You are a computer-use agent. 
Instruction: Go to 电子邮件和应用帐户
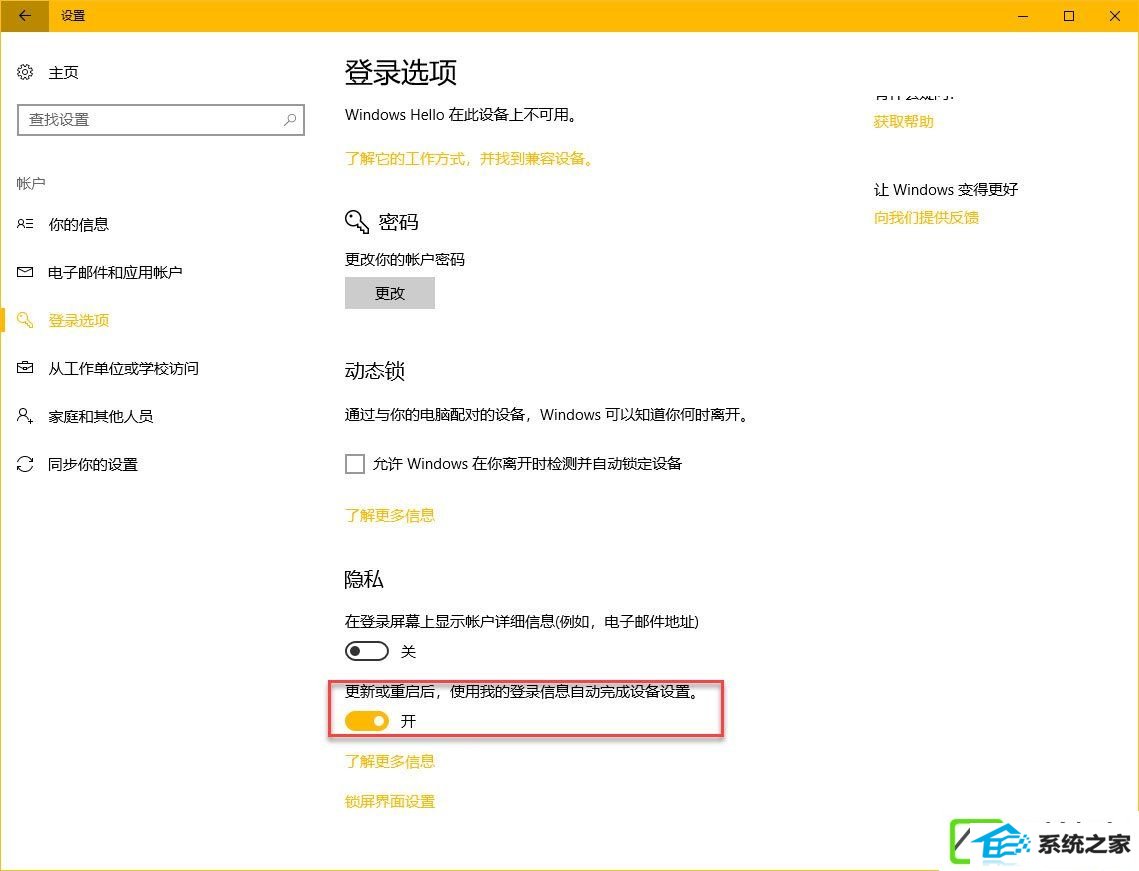click(x=115, y=272)
